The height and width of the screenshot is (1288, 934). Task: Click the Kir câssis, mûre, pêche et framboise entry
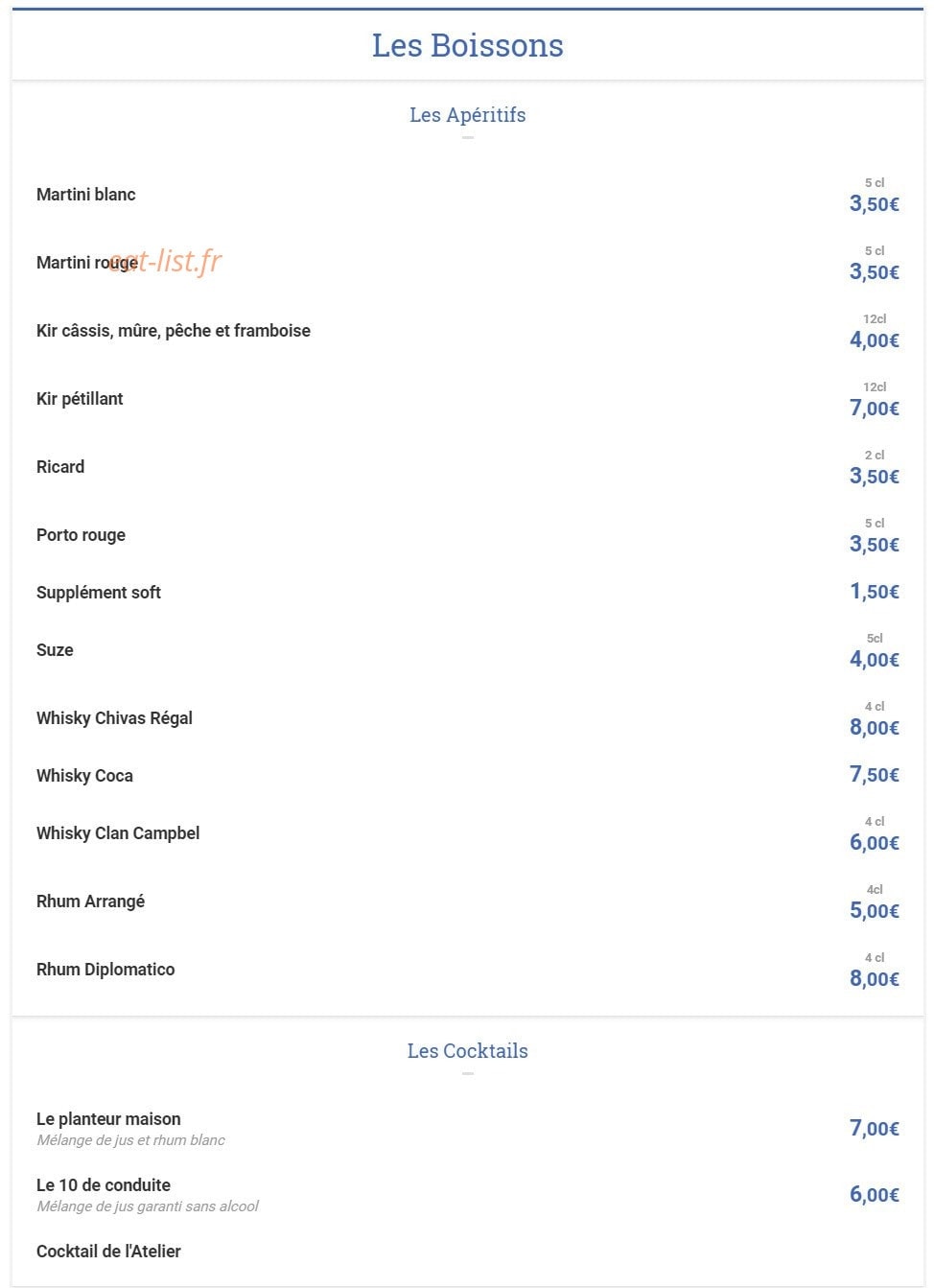(x=174, y=331)
